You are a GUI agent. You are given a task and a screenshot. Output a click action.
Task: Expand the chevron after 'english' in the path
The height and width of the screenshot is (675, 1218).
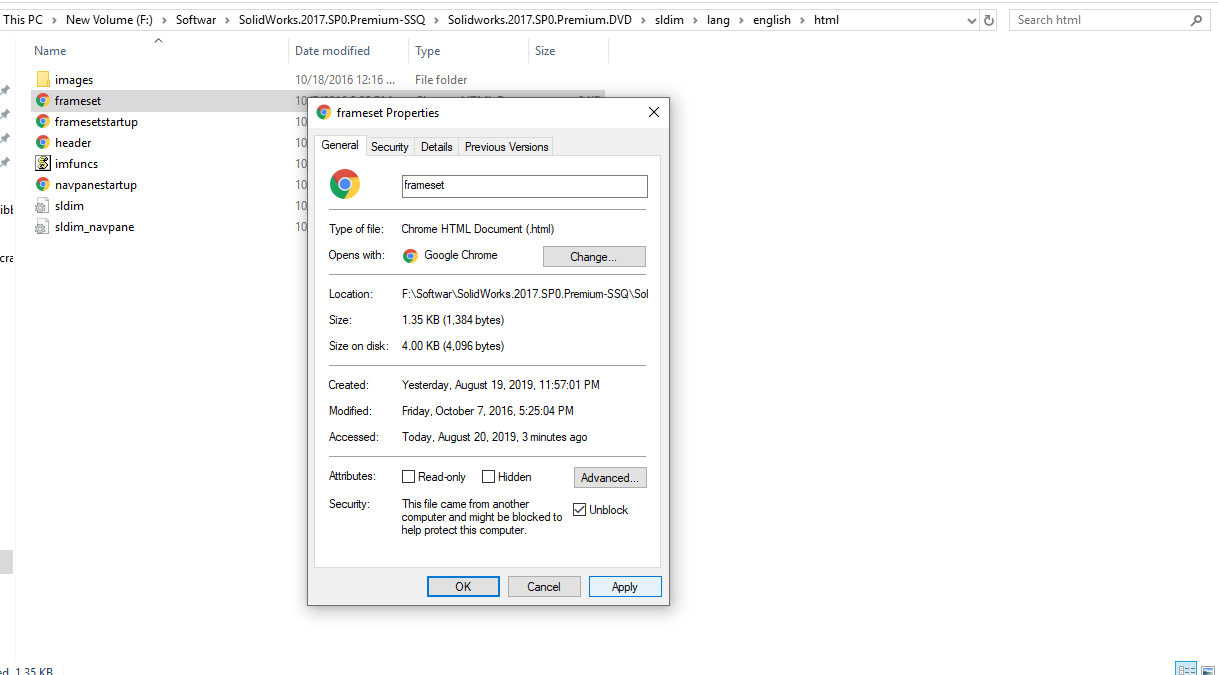[x=800, y=20]
